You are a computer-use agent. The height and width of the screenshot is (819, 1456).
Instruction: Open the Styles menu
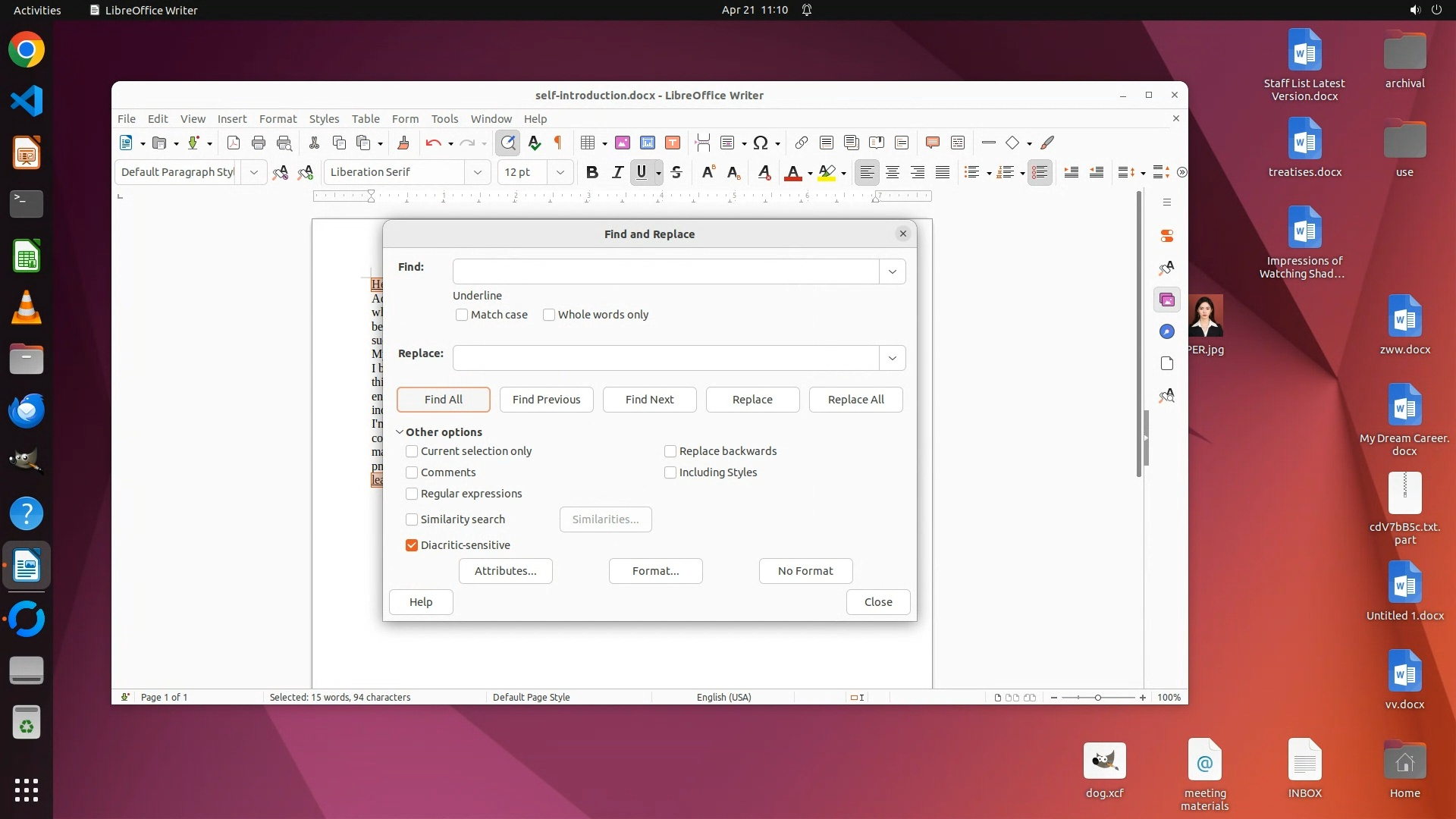pos(324,119)
